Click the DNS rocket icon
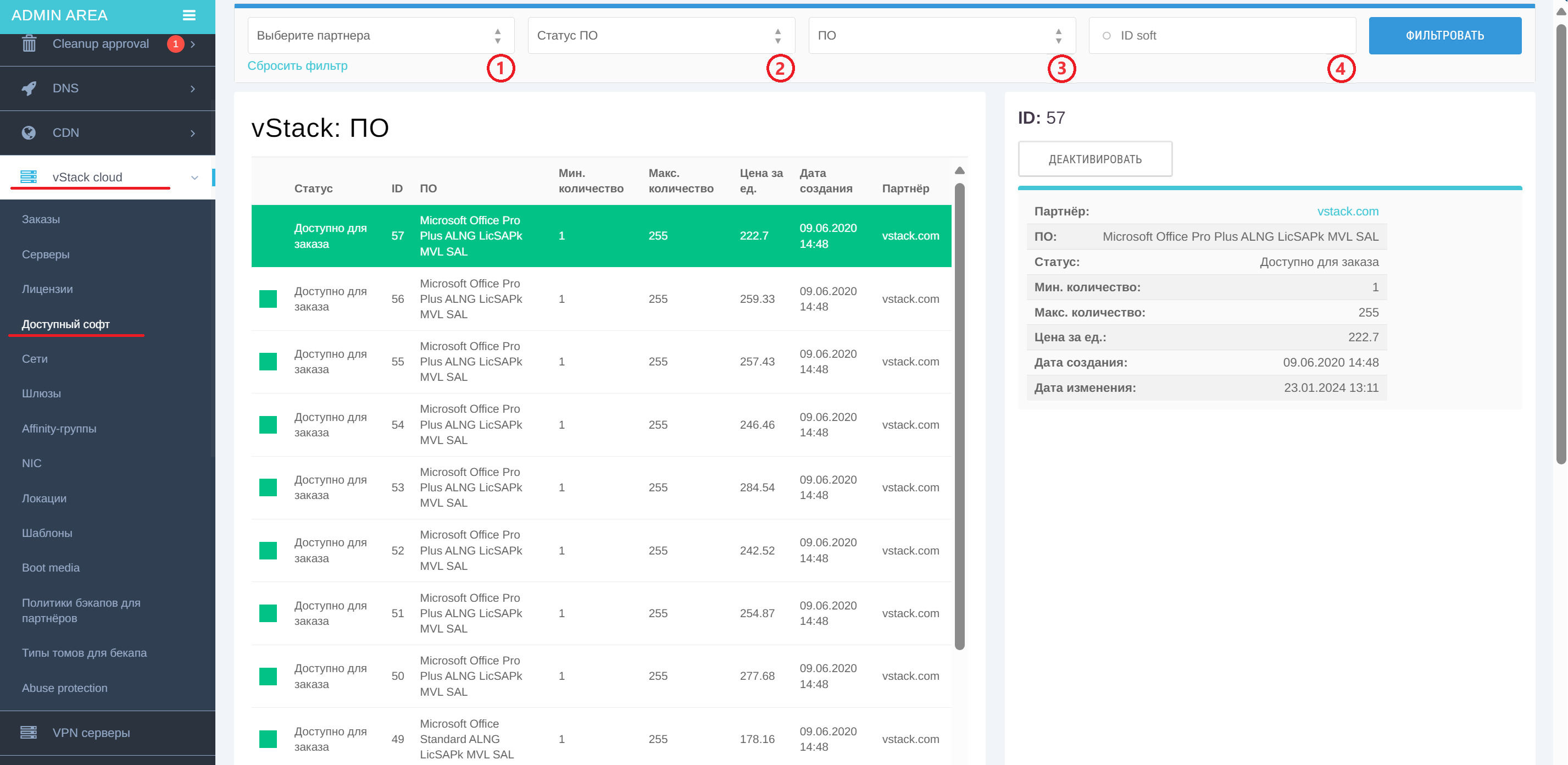This screenshot has height=765, width=1568. click(x=29, y=88)
